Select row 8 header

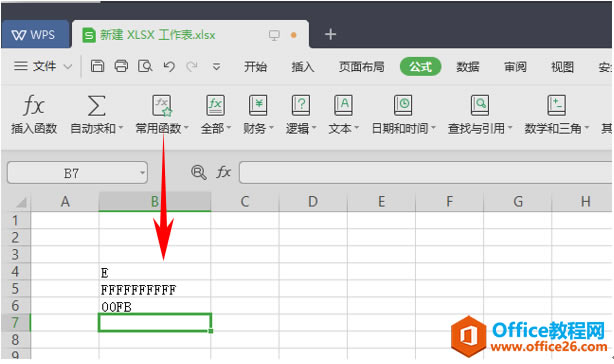pos(15,340)
